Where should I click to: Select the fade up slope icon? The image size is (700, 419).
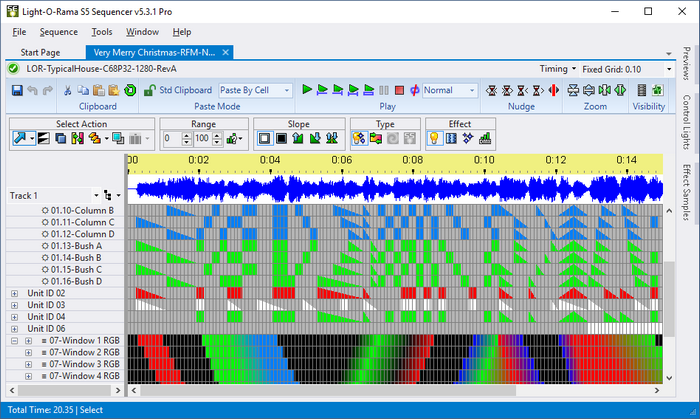pos(298,138)
